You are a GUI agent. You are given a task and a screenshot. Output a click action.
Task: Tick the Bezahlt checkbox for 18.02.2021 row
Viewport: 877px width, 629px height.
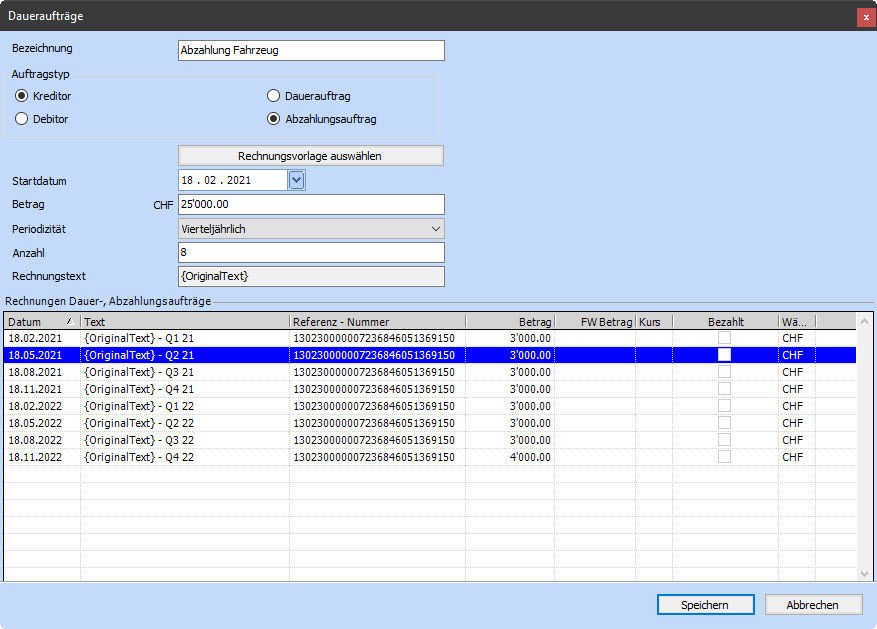[724, 338]
